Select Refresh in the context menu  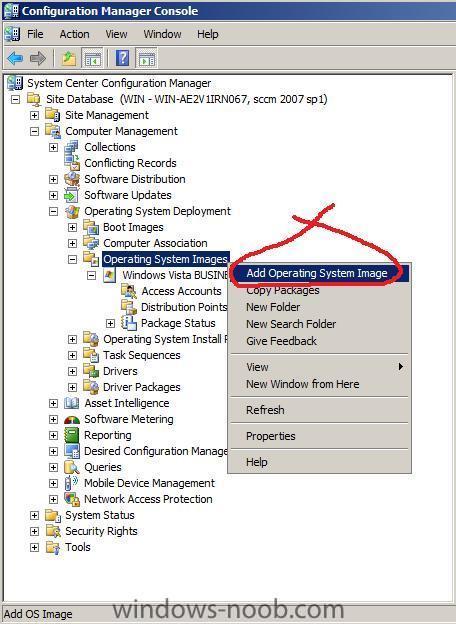click(265, 410)
